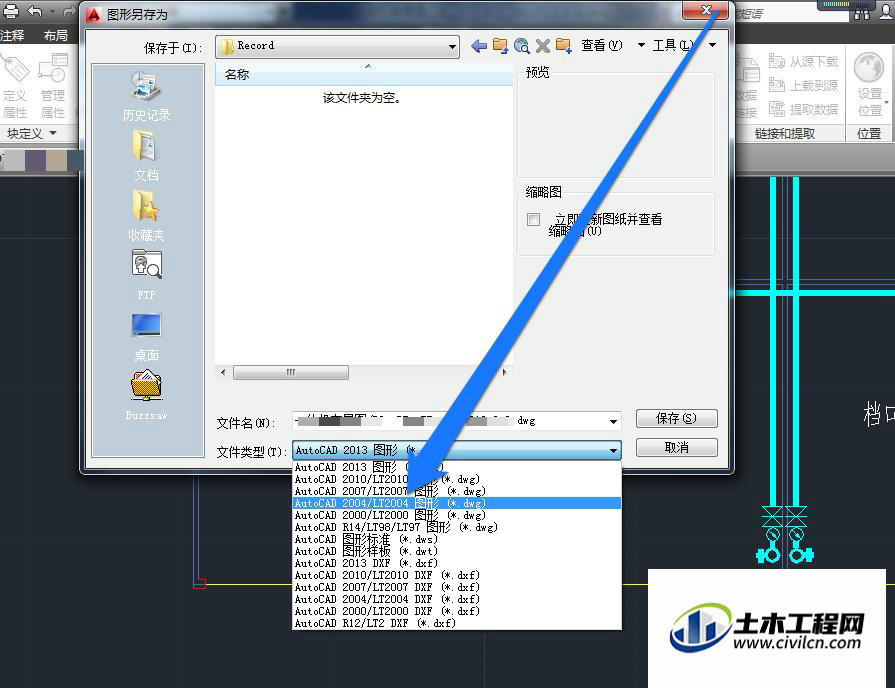895x688 pixels.
Task: Expand the 块定义 panel dropdown
Action: [x=53, y=133]
